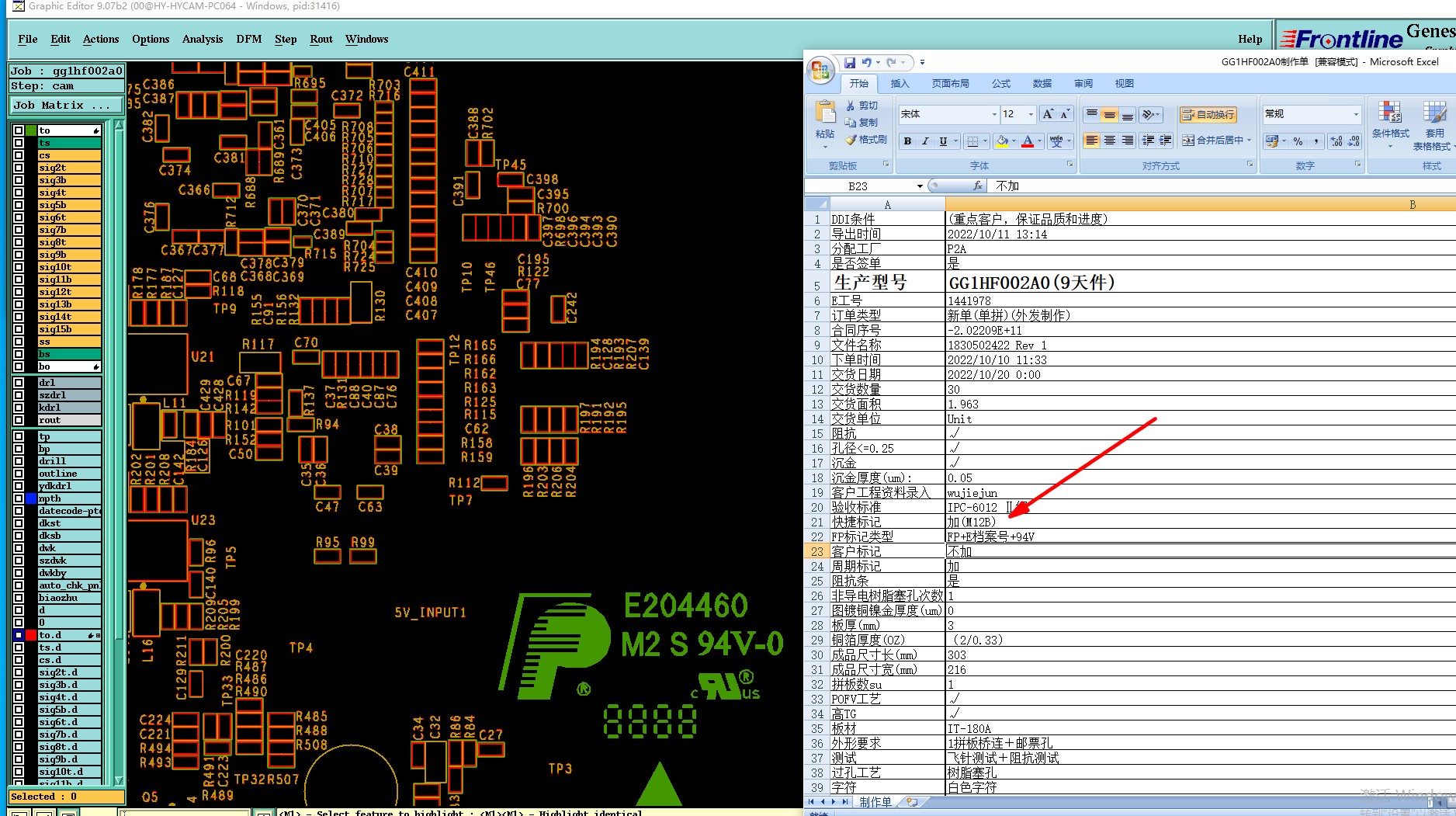The width and height of the screenshot is (1456, 816).
Task: Center text horizontally in Excel
Action: (1110, 141)
